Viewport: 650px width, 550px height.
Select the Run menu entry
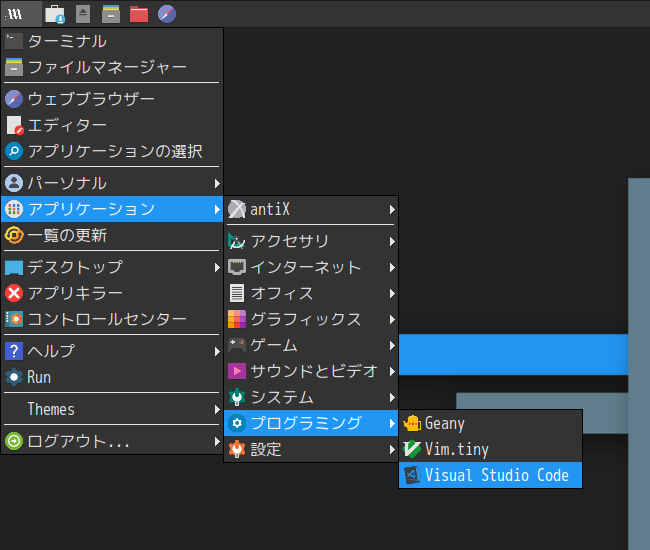[112, 377]
